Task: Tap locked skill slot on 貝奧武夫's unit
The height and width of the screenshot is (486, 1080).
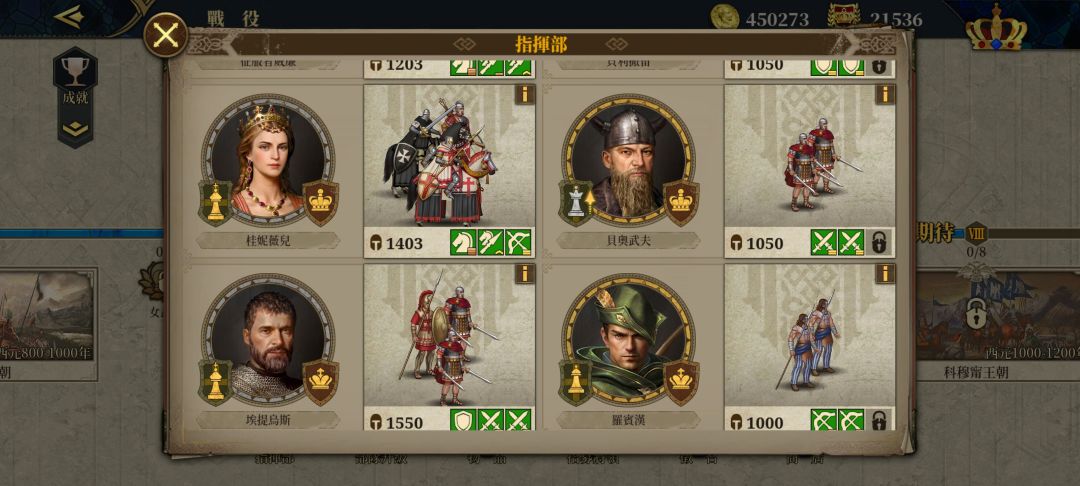Action: click(x=879, y=242)
